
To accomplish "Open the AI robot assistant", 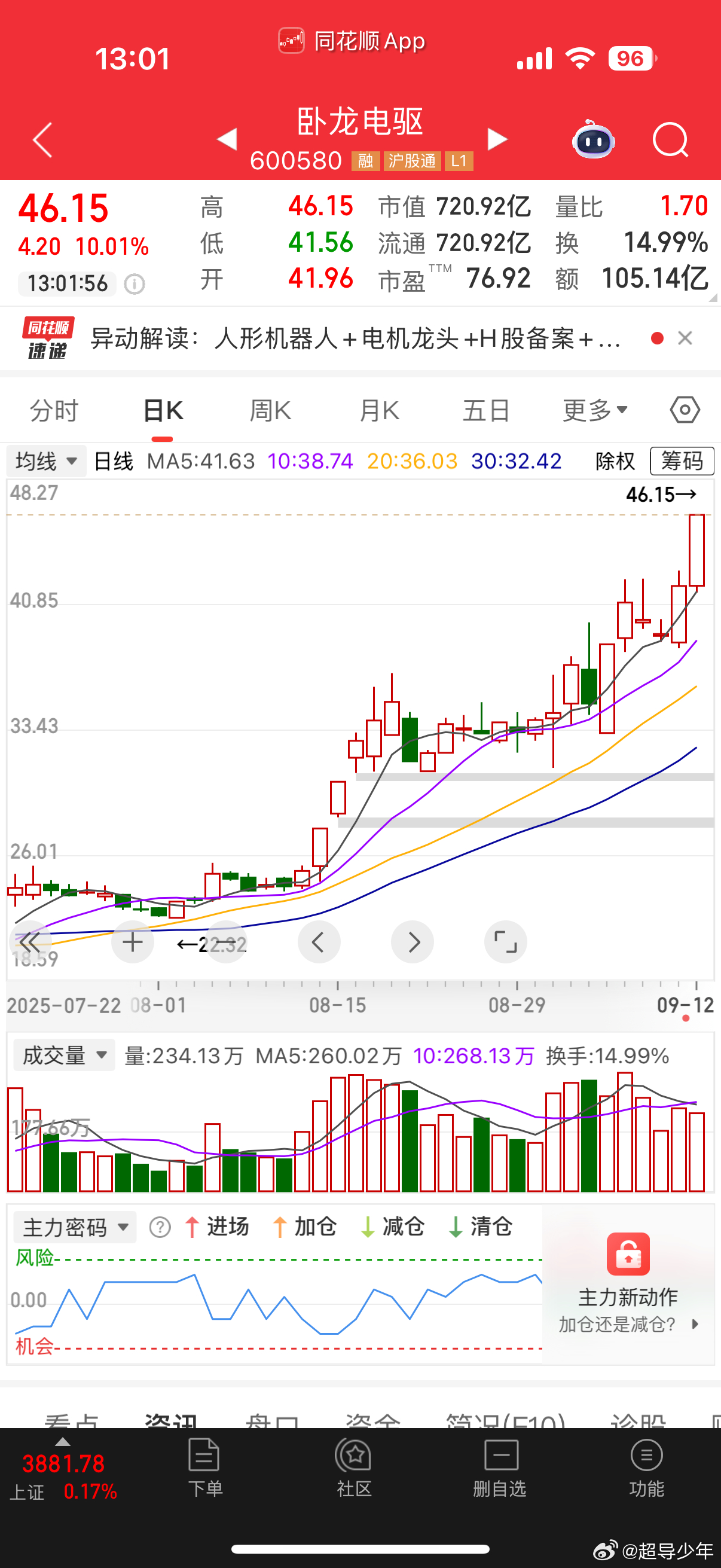I will point(593,139).
